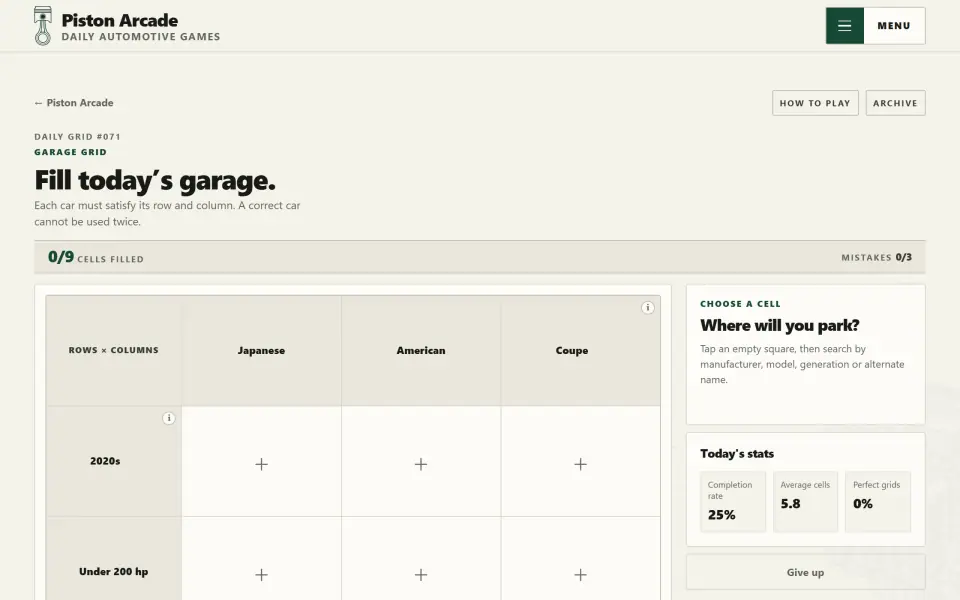Select the Japanese column header
Image resolution: width=960 pixels, height=600 pixels.
click(x=261, y=350)
